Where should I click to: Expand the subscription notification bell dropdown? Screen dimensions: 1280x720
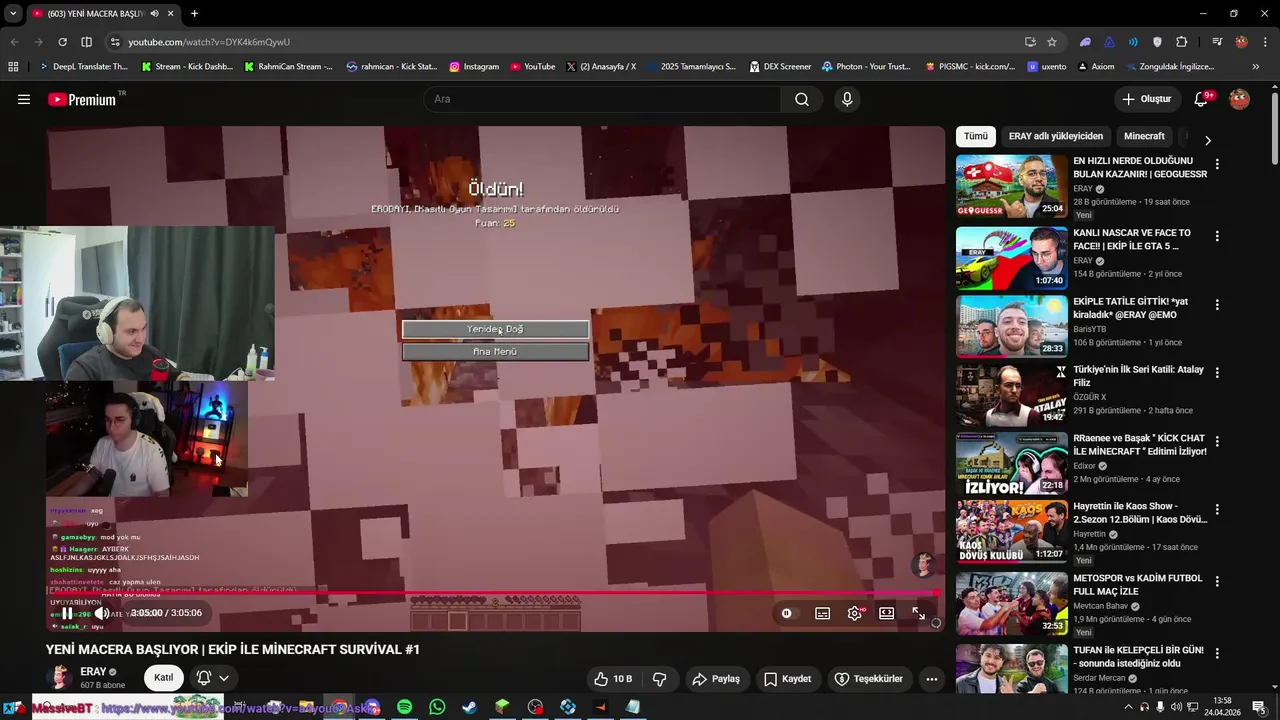pos(213,678)
